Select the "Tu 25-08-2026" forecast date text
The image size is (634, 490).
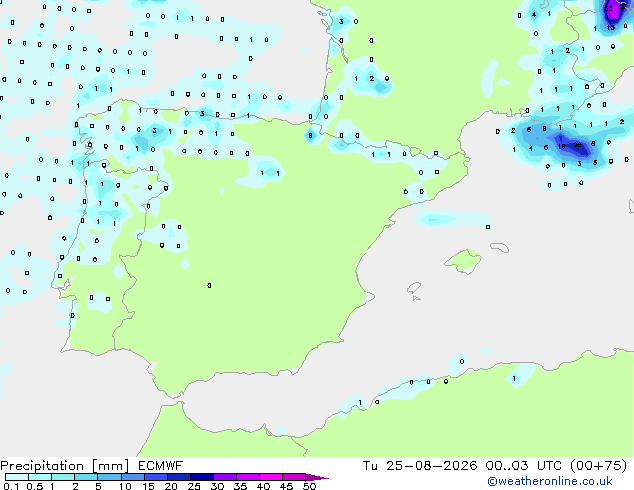[x=420, y=466]
